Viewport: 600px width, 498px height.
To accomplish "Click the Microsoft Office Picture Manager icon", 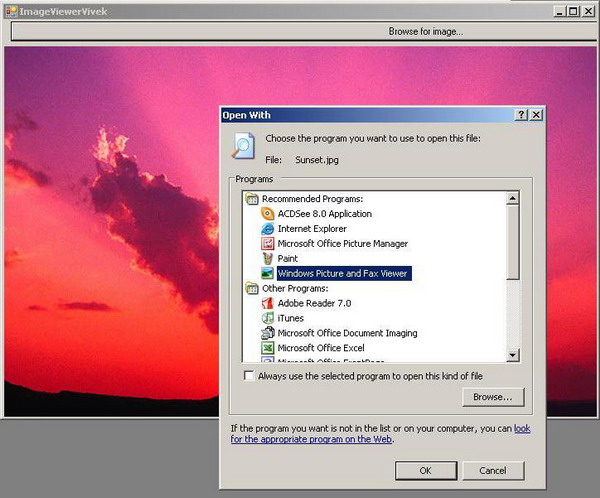I will (267, 243).
